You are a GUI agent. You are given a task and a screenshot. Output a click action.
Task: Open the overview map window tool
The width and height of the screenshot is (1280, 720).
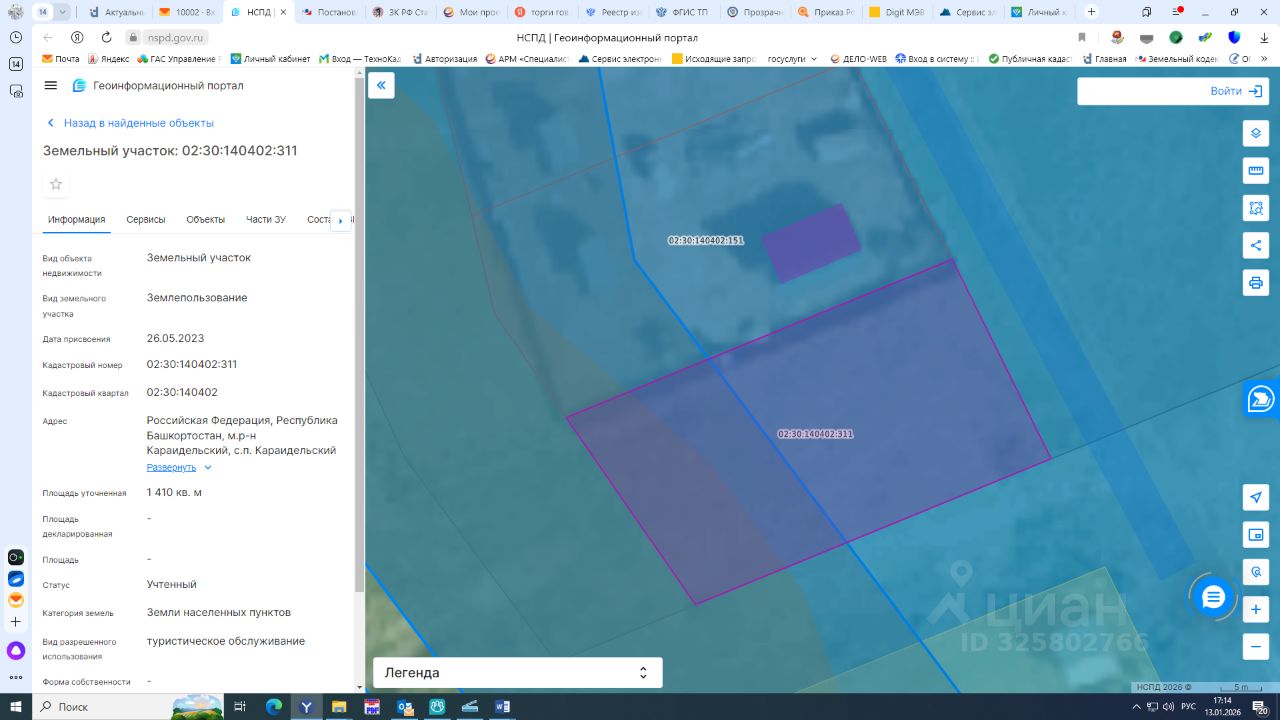(x=1256, y=535)
